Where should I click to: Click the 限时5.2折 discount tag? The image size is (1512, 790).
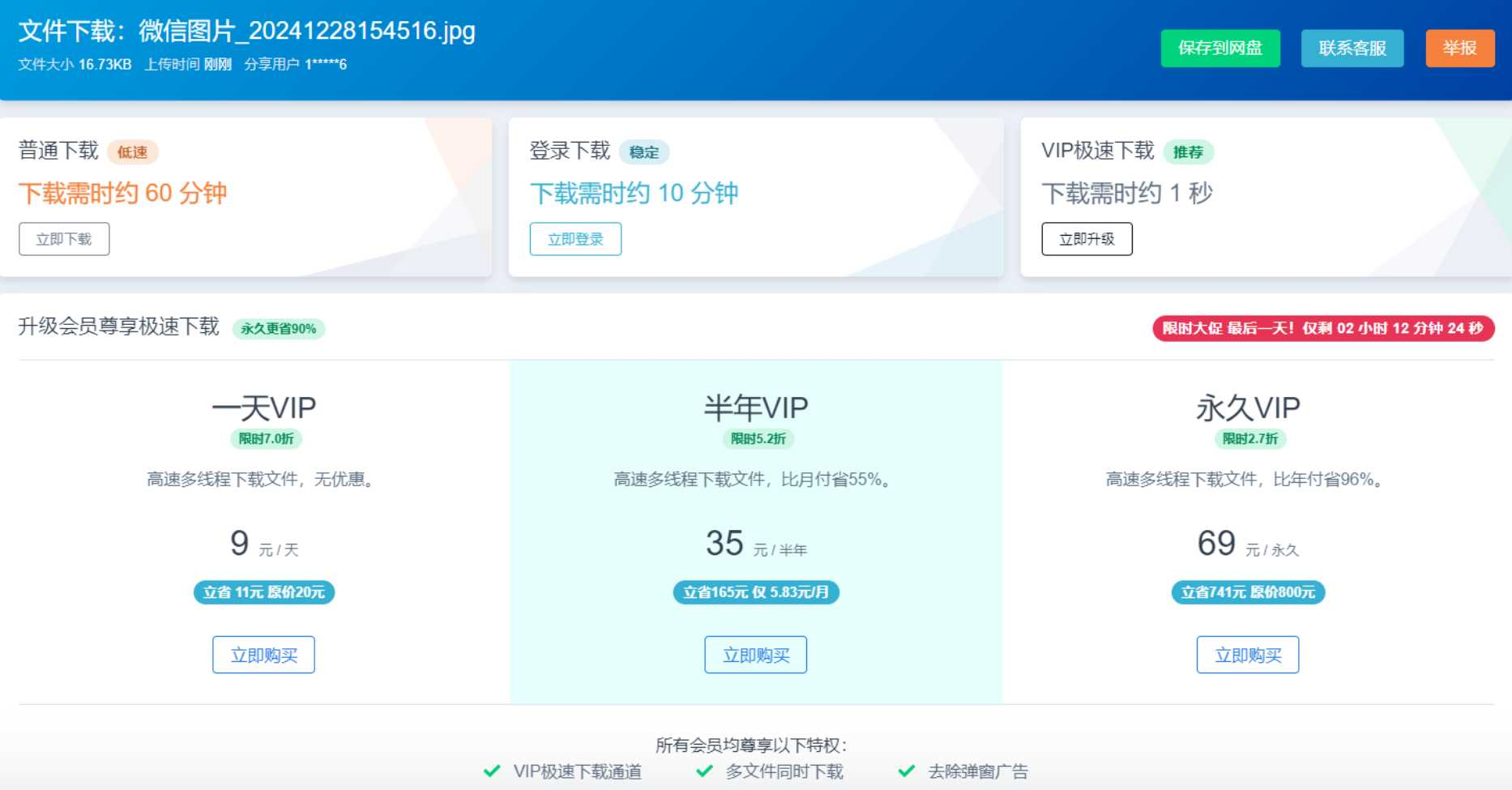coord(758,438)
